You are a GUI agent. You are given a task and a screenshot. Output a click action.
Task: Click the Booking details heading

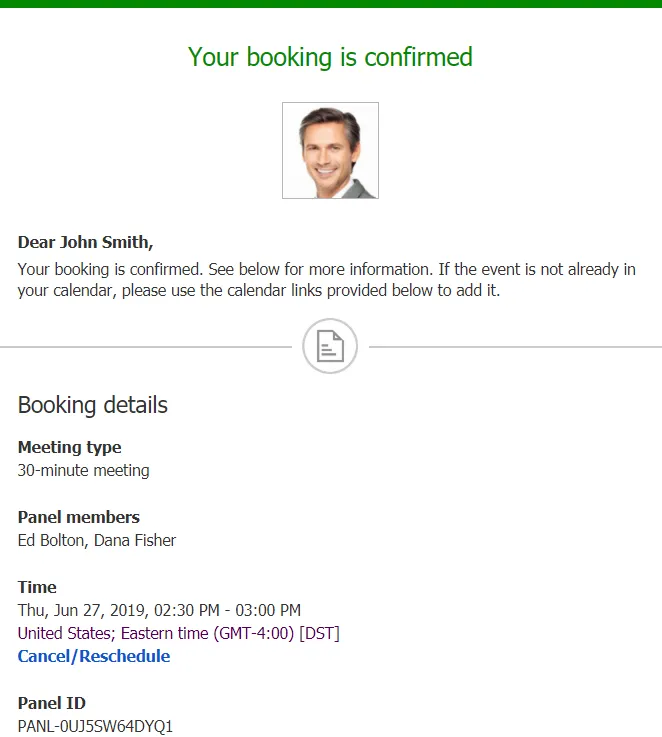tap(93, 405)
